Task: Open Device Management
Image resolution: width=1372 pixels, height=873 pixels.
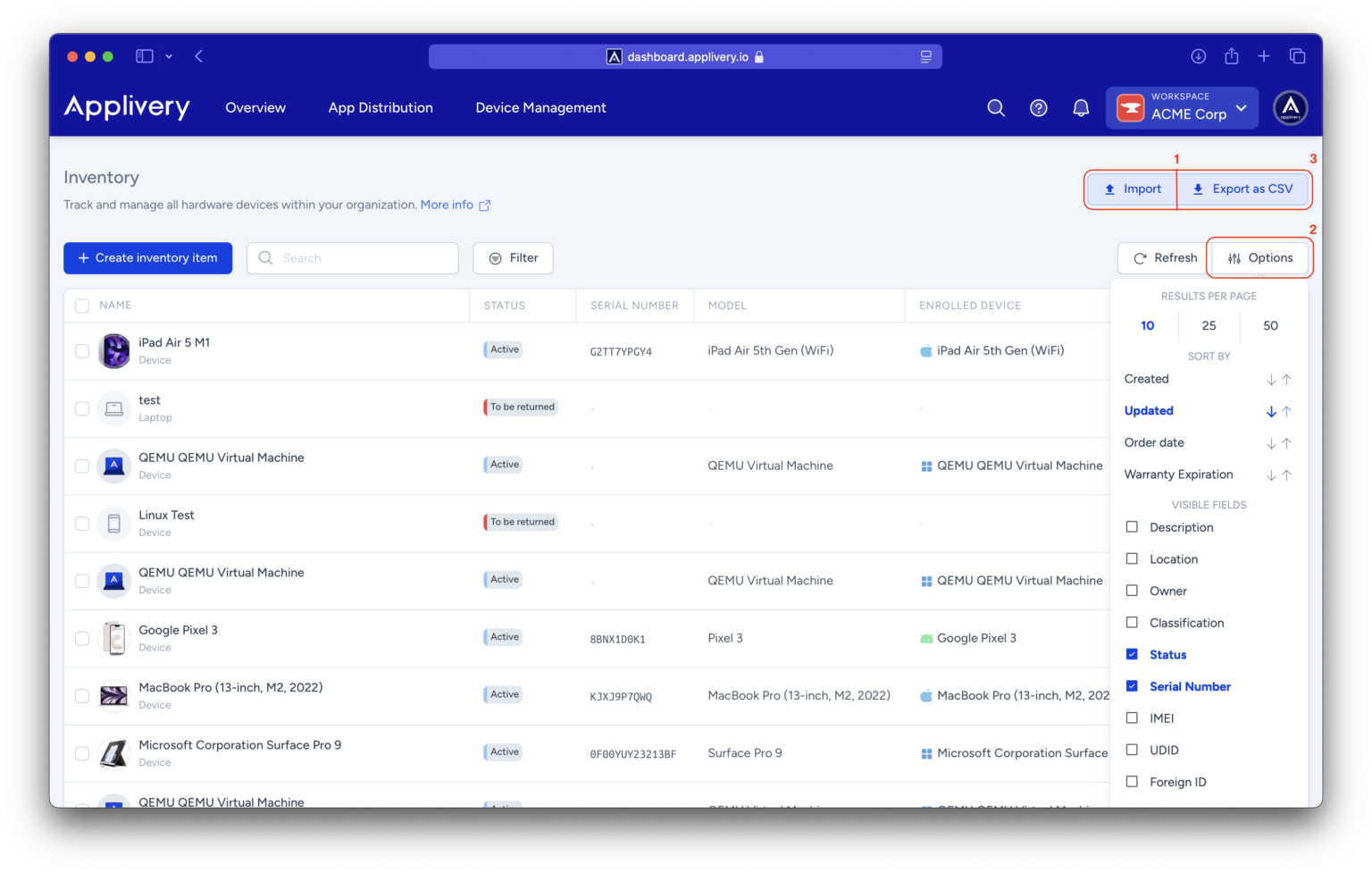Action: [540, 107]
